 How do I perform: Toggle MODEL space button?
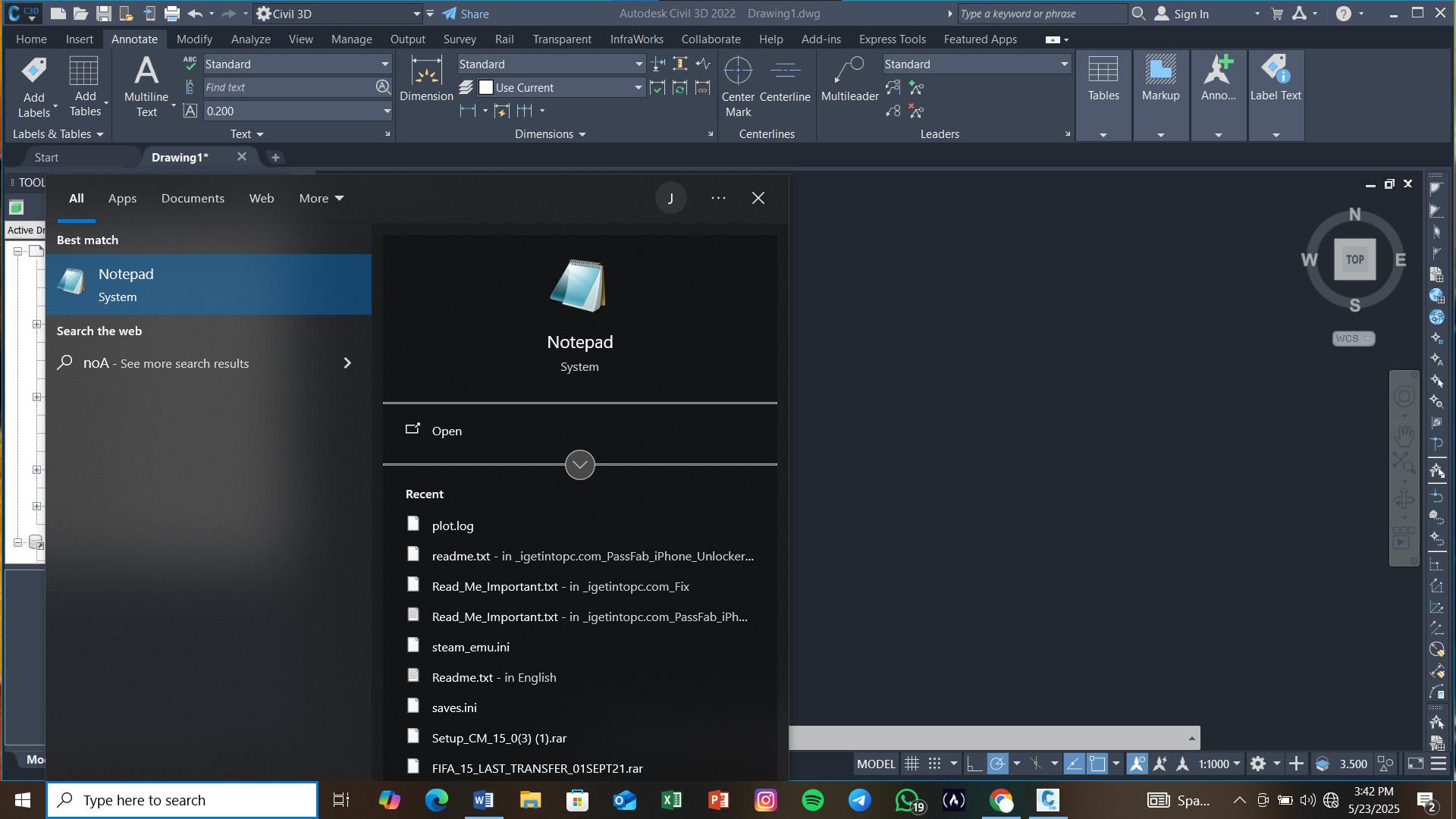tap(876, 764)
